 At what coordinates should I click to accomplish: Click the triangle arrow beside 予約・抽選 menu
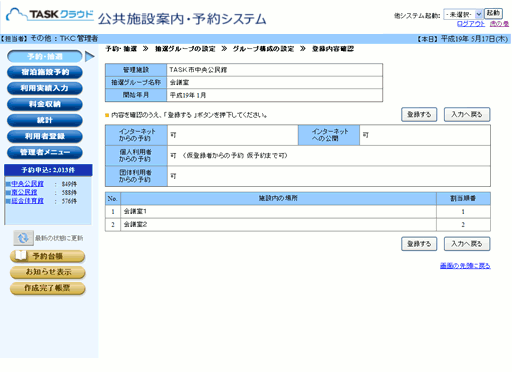coord(89,57)
